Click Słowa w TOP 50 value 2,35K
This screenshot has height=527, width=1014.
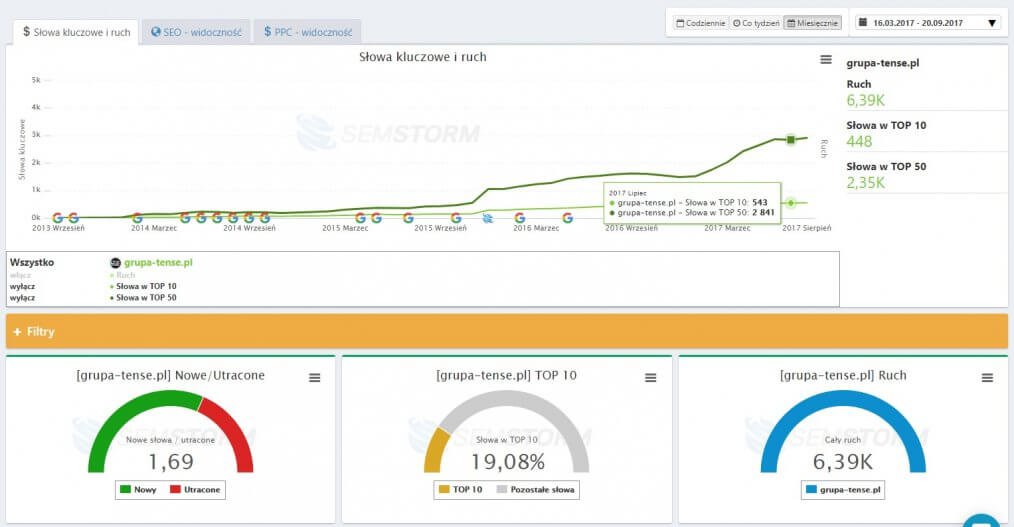click(x=865, y=183)
